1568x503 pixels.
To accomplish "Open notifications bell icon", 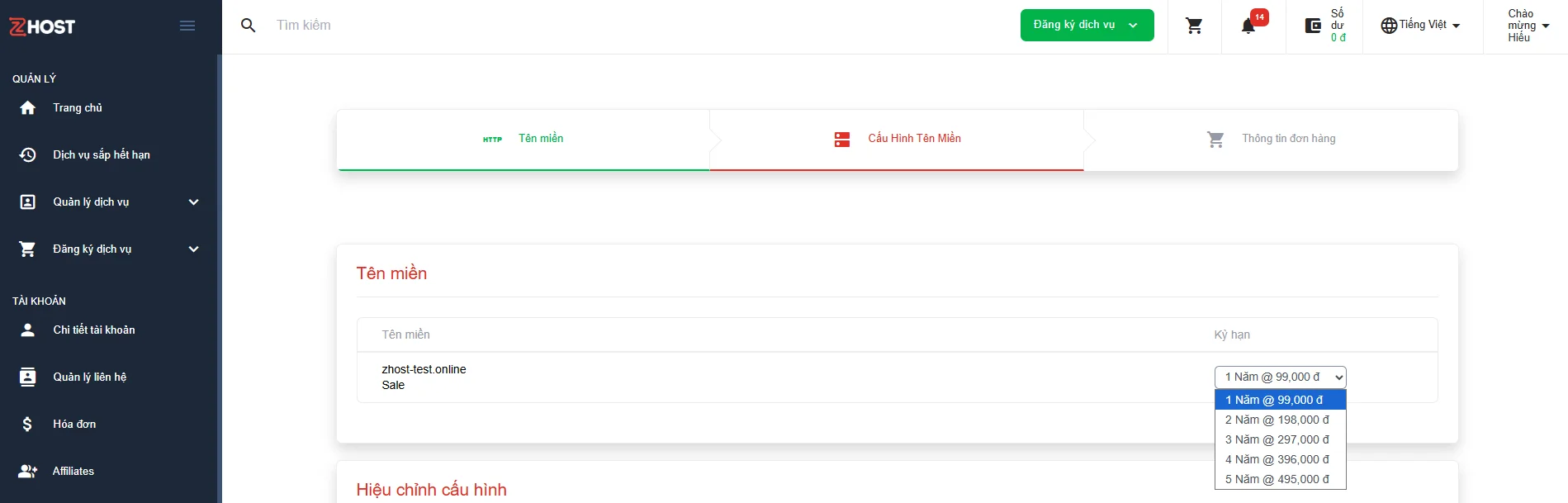I will pyautogui.click(x=1248, y=26).
